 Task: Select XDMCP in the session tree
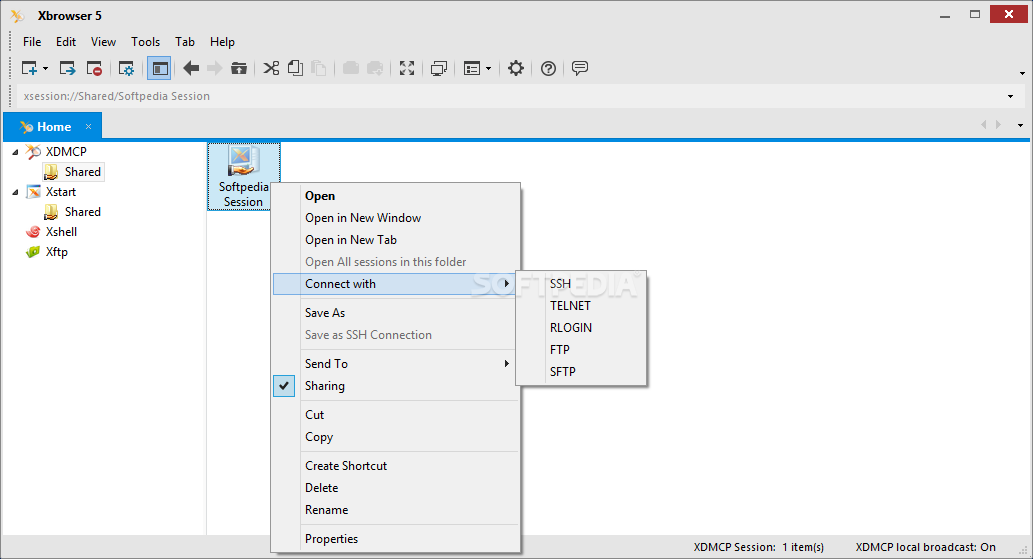coord(66,151)
